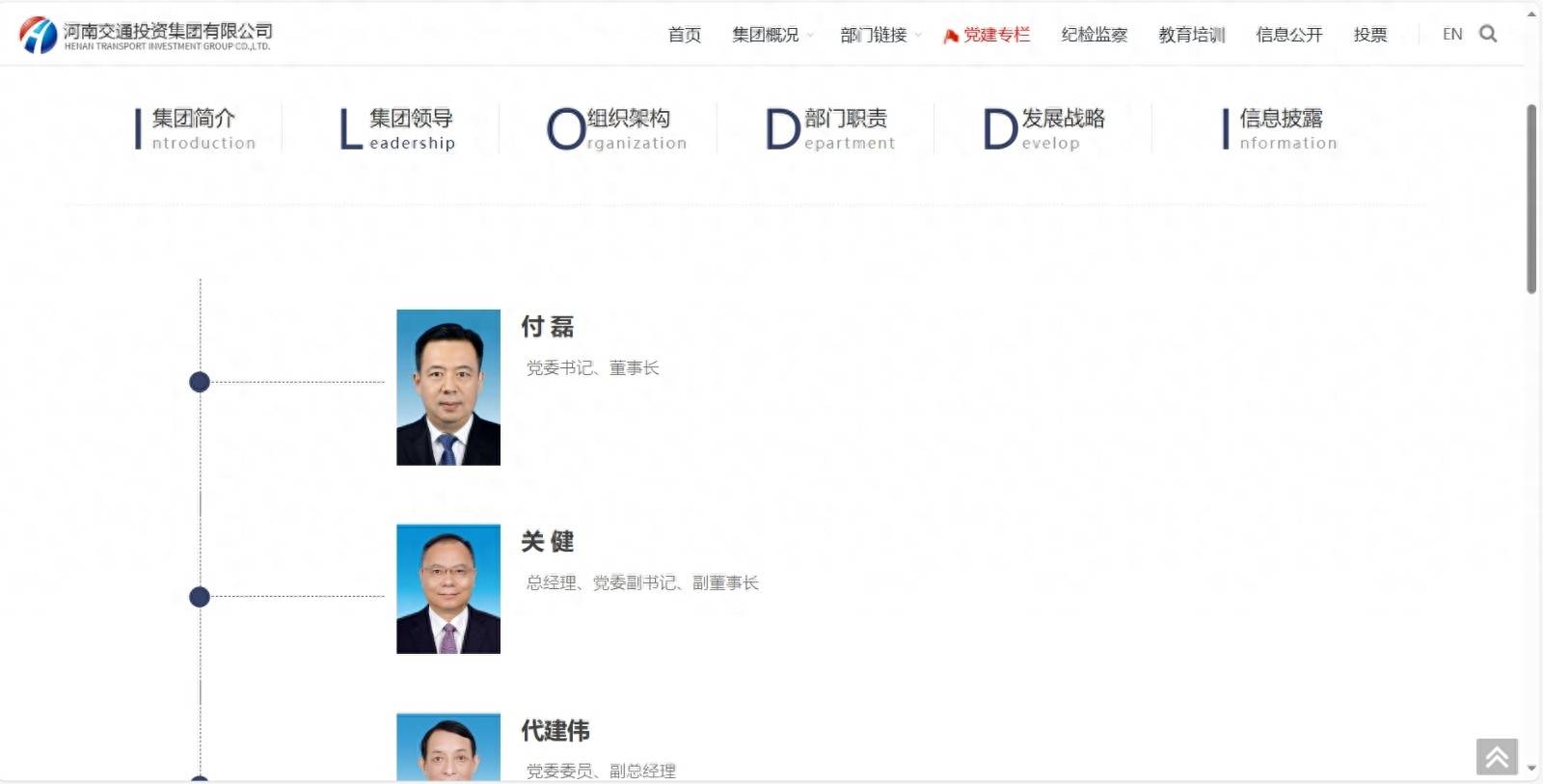Go to the 教育培训 page

point(1191,35)
